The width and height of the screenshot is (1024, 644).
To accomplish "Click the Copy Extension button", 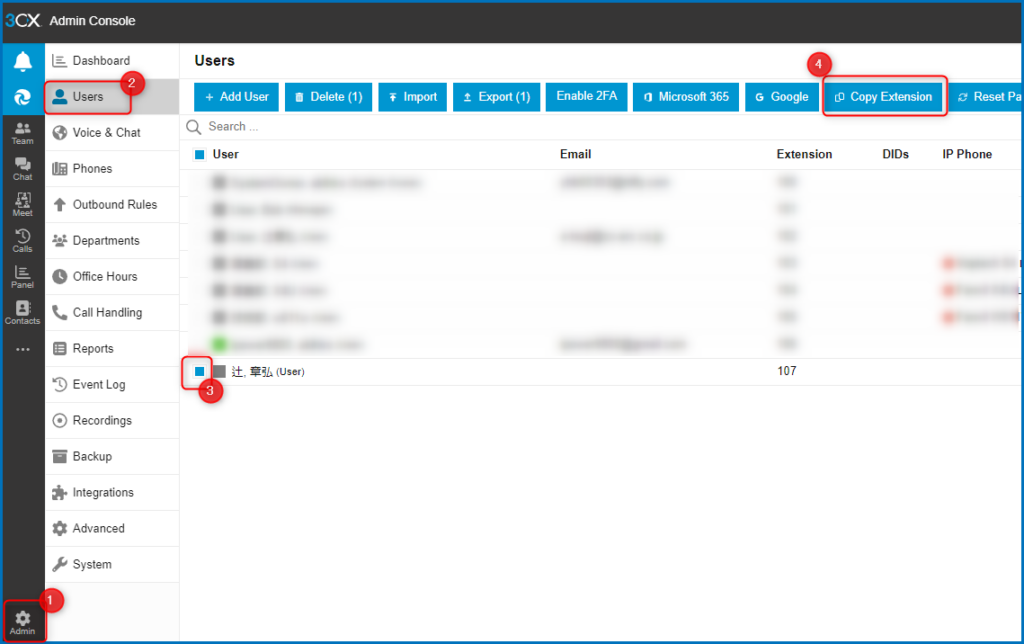I will [884, 97].
